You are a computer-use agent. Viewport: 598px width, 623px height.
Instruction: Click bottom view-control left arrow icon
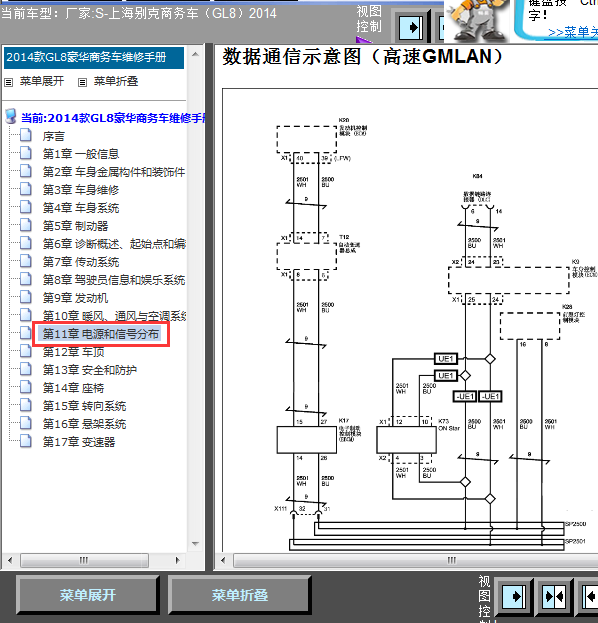(590, 596)
